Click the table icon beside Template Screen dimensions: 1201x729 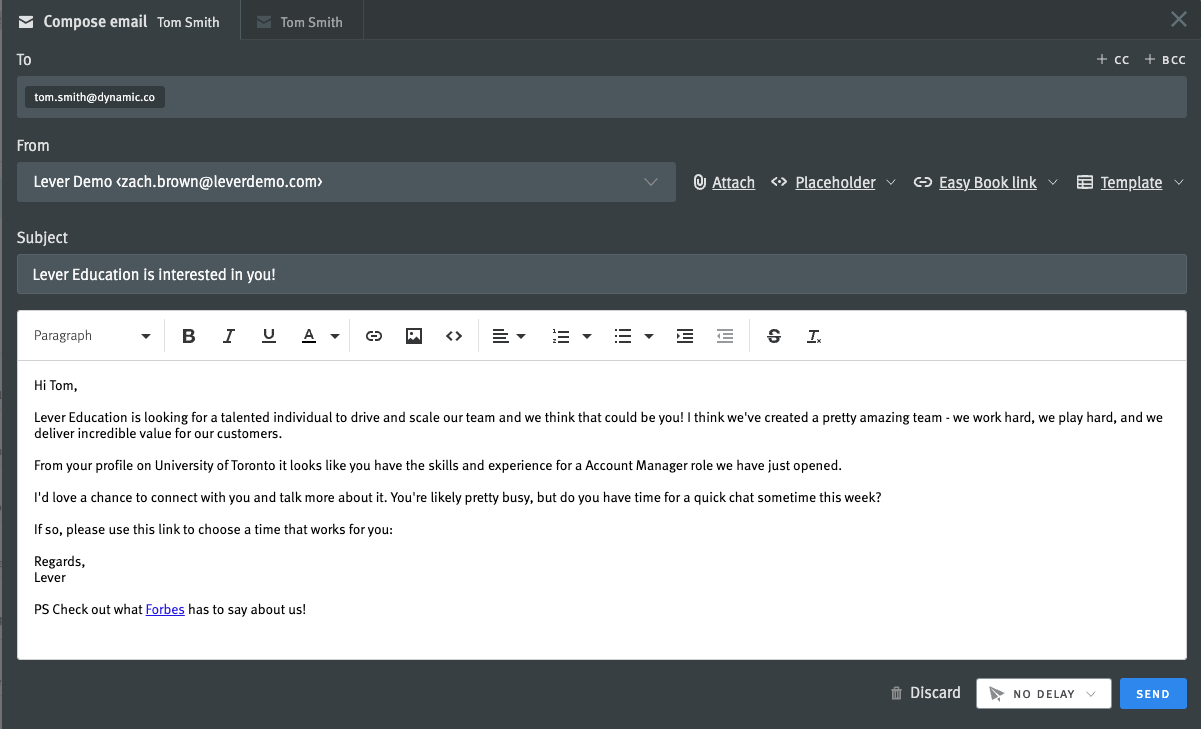click(x=1084, y=182)
